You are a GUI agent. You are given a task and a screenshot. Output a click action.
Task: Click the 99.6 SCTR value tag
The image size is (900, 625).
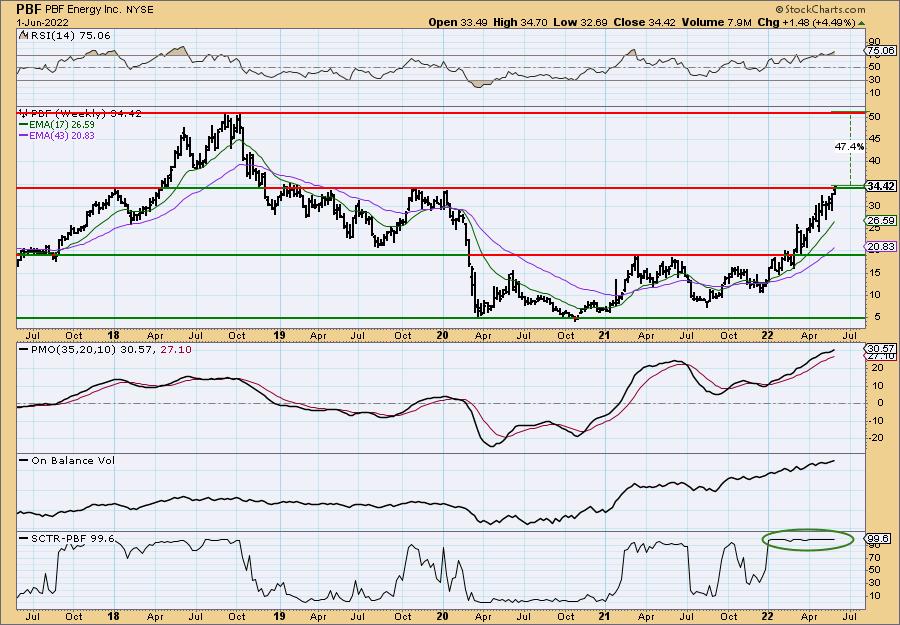click(x=879, y=539)
